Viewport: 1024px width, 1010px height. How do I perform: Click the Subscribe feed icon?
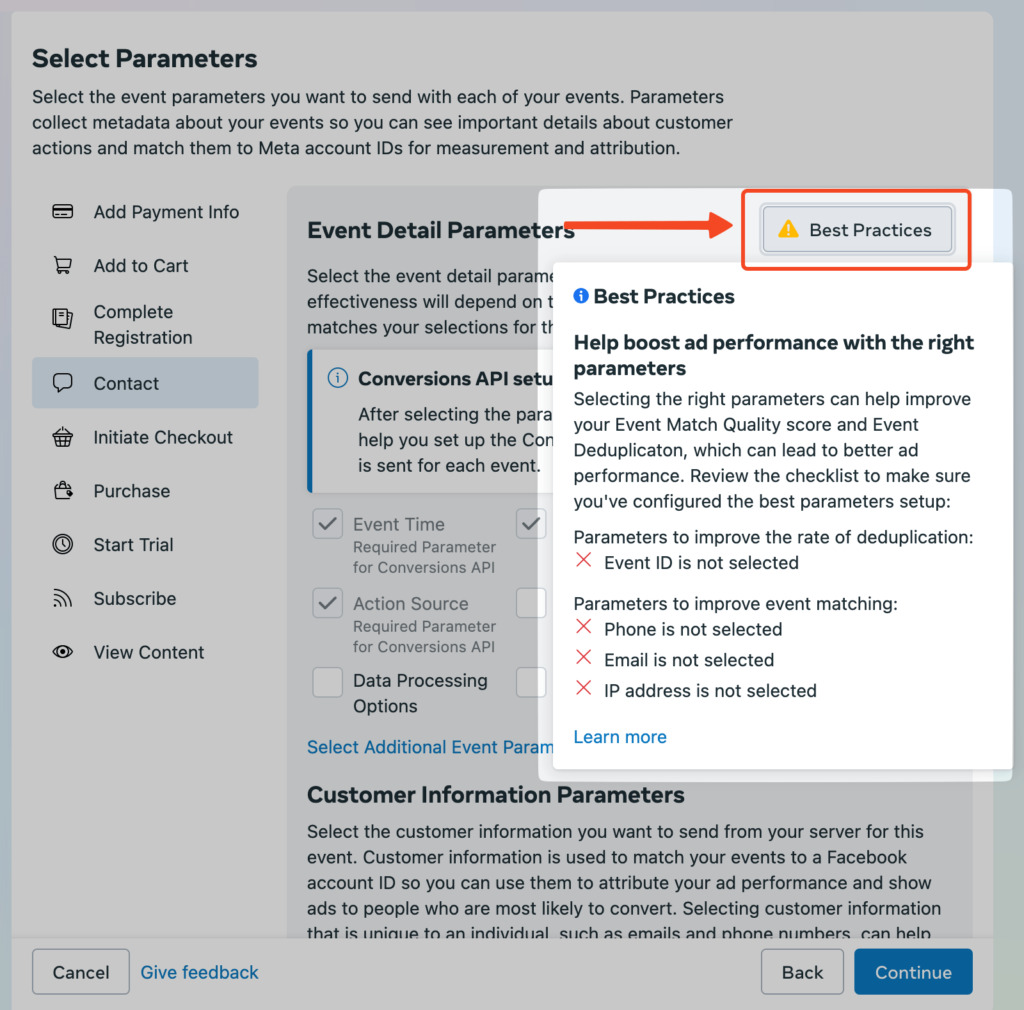click(62, 599)
